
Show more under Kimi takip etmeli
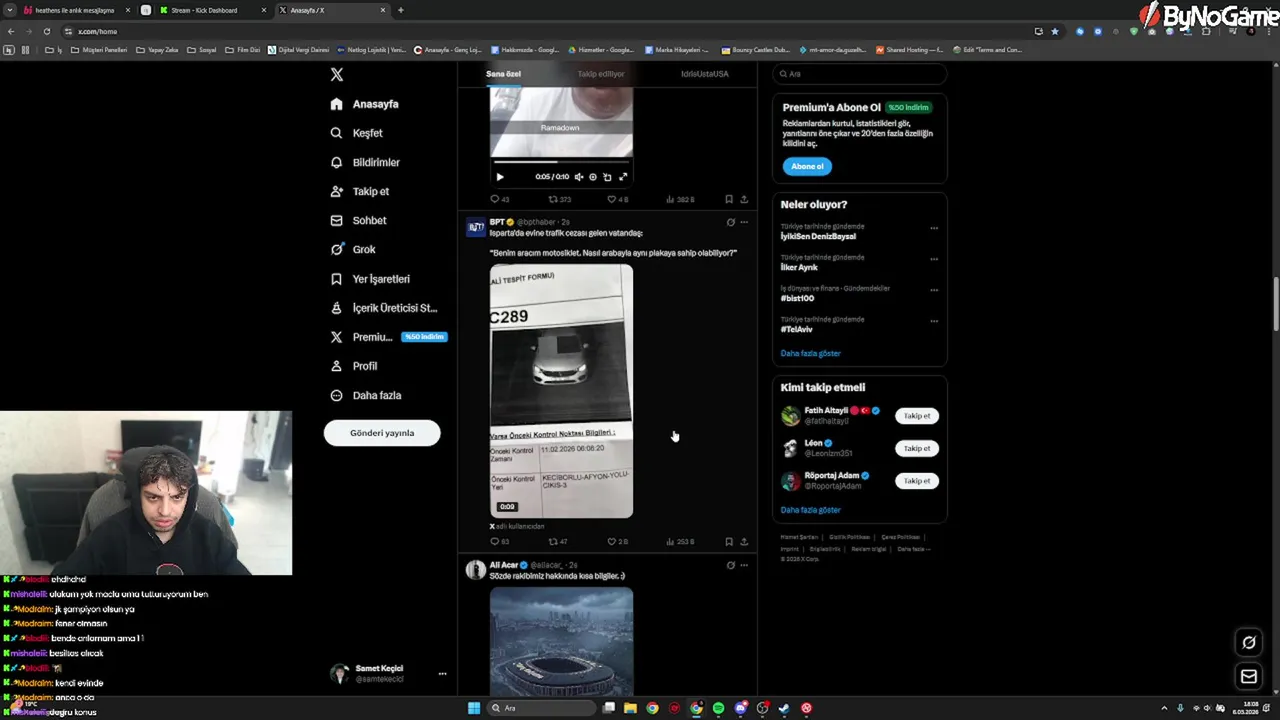(x=810, y=510)
